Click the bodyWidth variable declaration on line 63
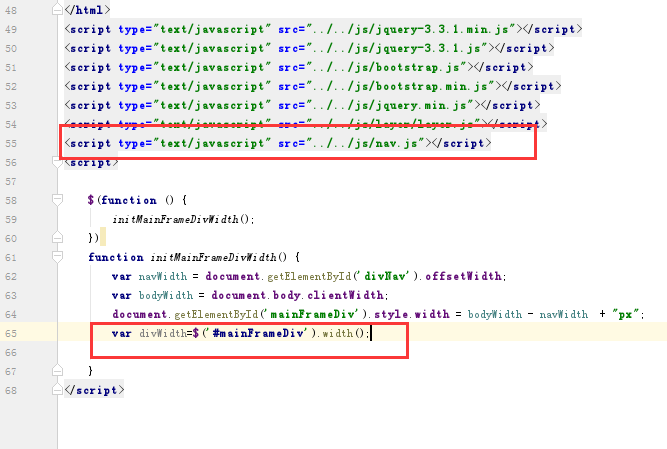 pos(165,295)
